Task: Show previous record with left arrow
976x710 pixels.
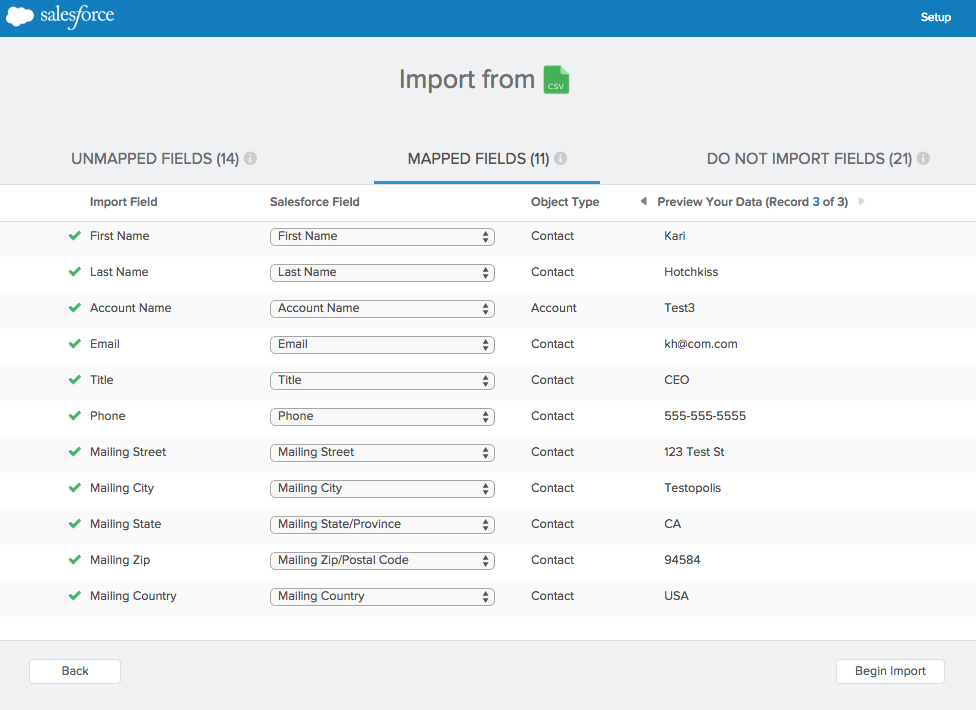Action: click(643, 202)
